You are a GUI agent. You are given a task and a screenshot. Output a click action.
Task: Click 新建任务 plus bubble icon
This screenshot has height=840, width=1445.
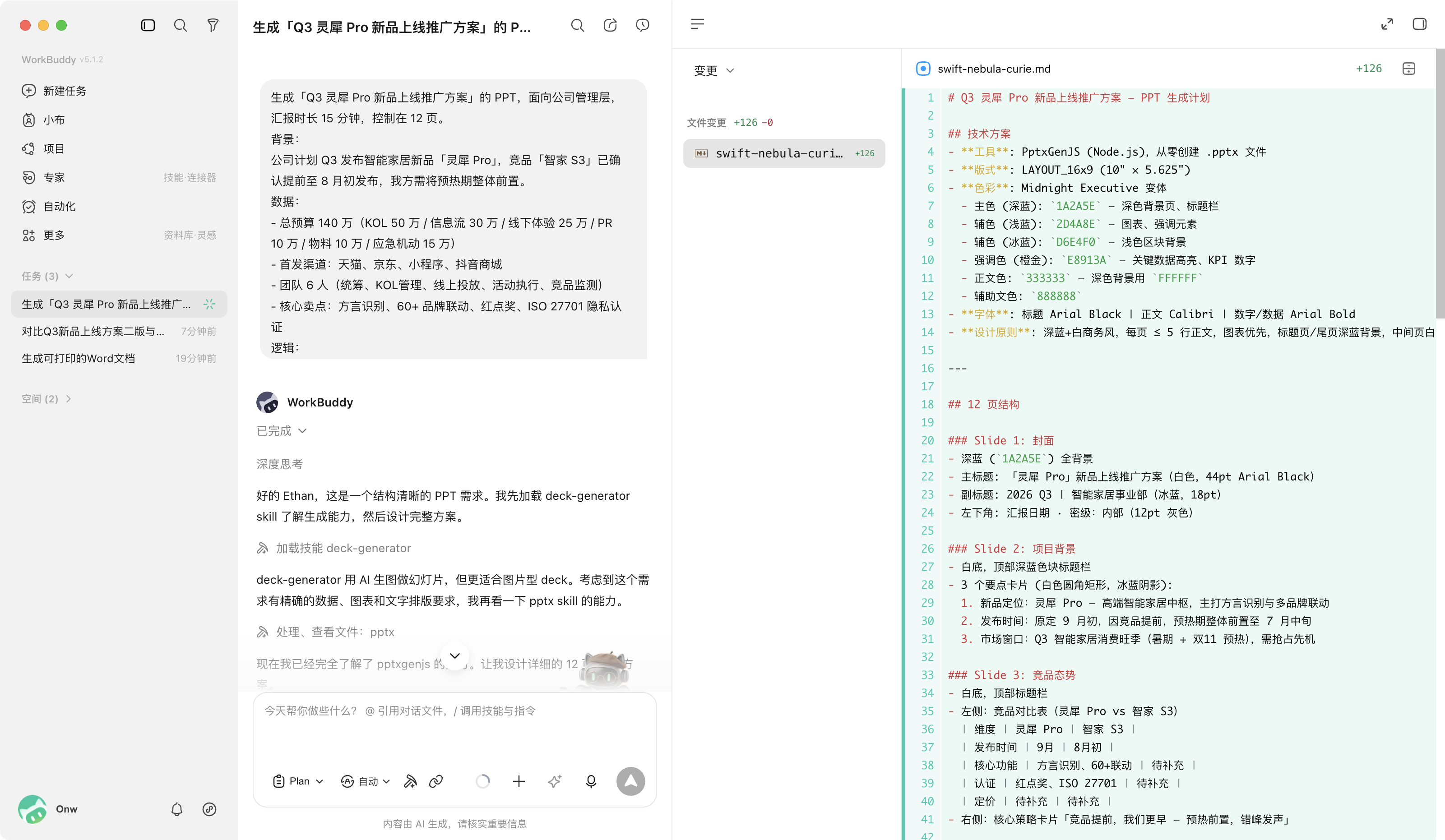point(29,91)
